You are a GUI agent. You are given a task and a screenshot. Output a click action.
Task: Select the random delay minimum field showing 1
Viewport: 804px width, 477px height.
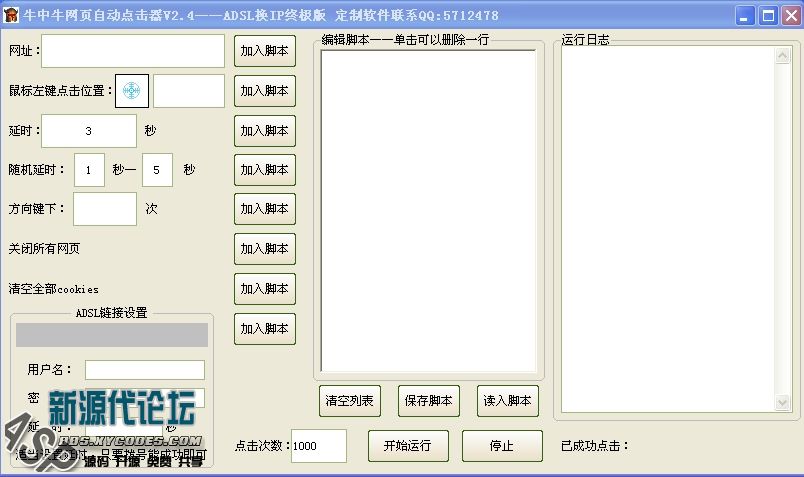tap(89, 170)
